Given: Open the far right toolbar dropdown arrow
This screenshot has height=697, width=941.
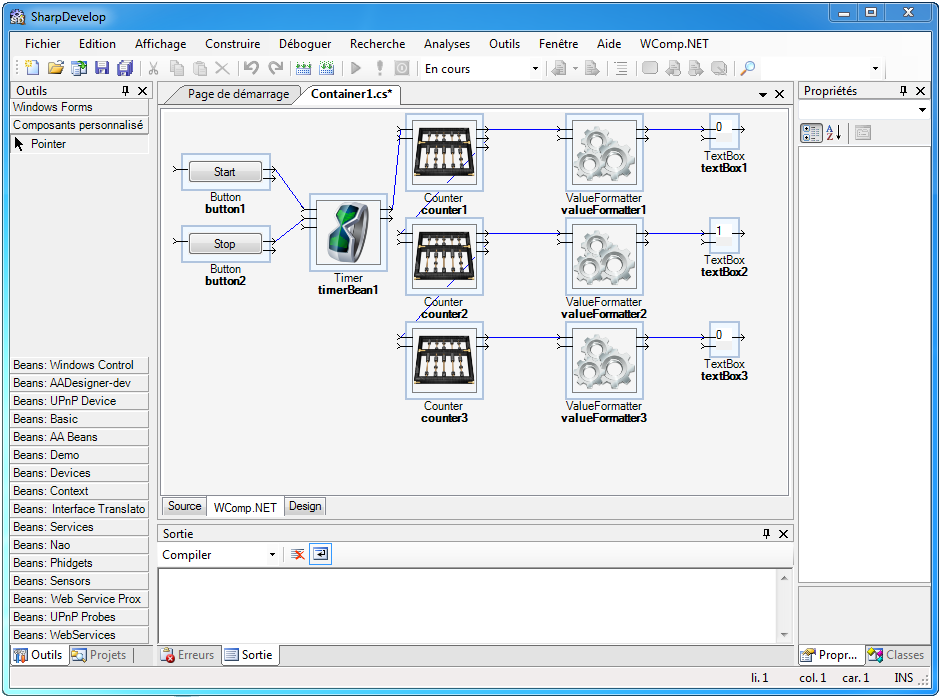Looking at the screenshot, I should pos(876,68).
